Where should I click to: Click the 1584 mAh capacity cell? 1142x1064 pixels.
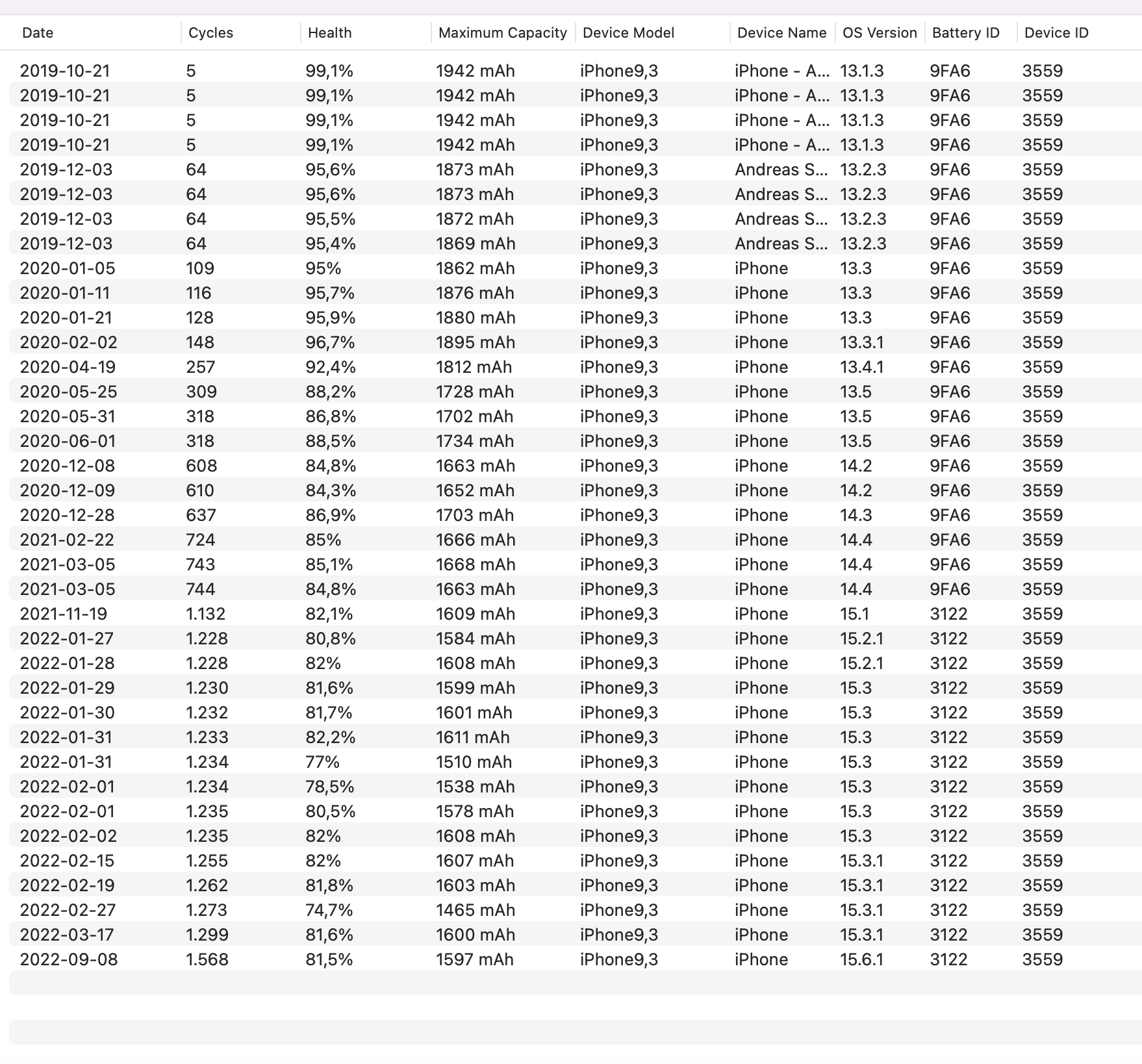(476, 639)
